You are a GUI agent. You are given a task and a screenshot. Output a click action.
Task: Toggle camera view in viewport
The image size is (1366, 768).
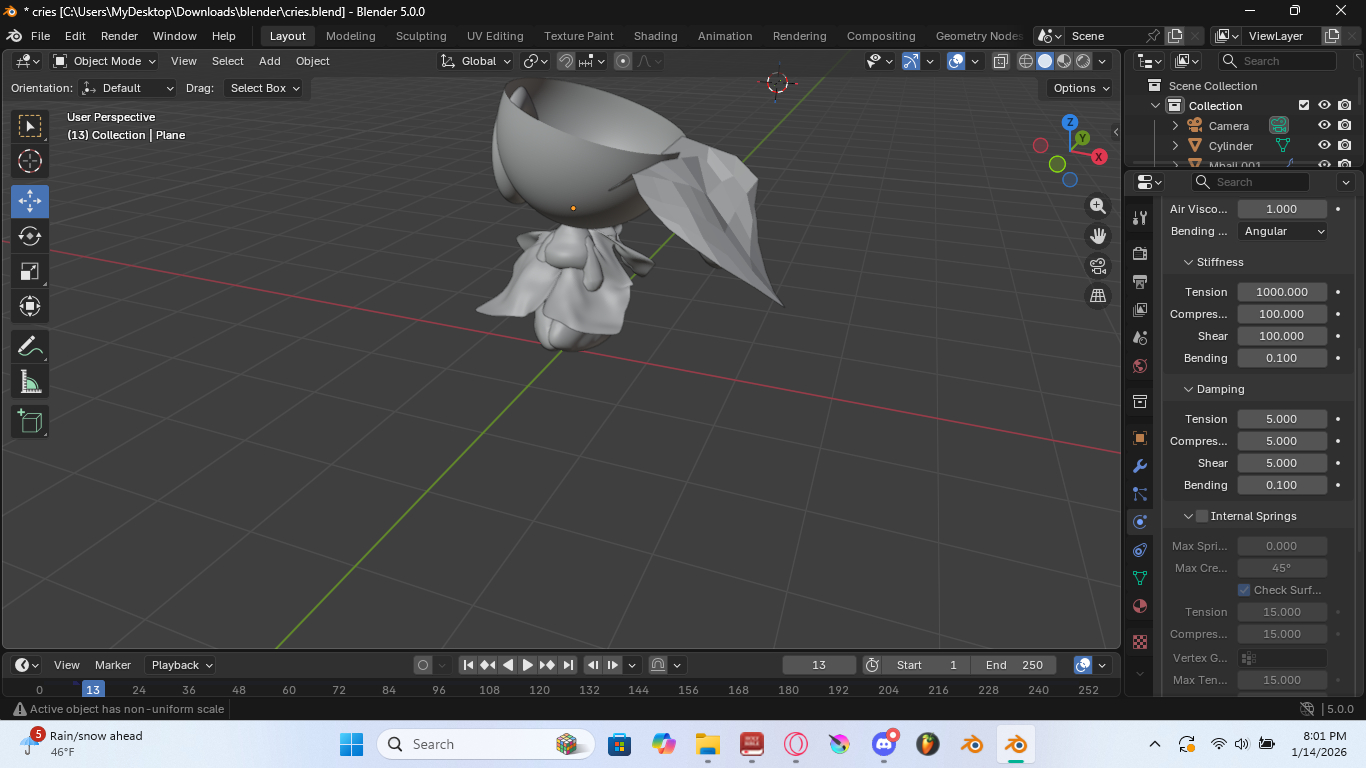(x=1098, y=266)
